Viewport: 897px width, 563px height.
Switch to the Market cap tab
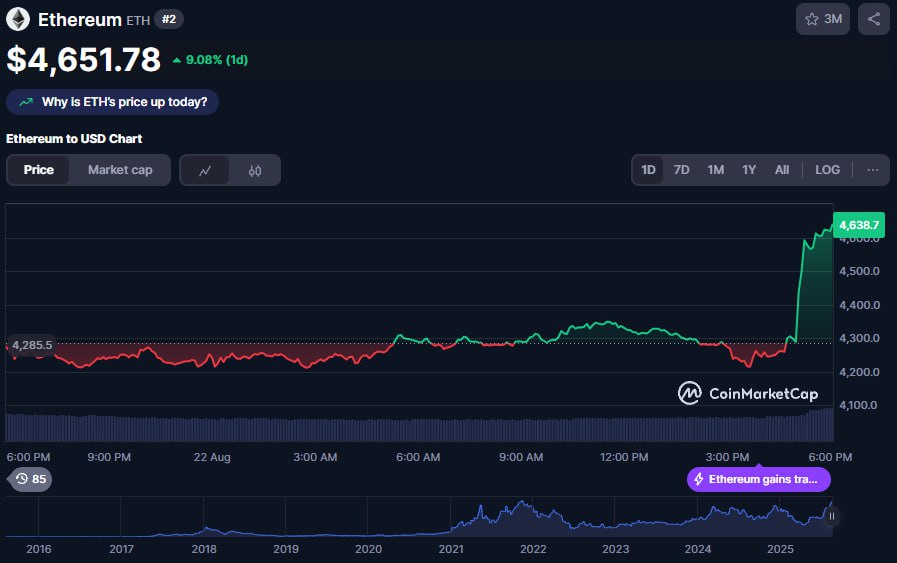tap(120, 170)
